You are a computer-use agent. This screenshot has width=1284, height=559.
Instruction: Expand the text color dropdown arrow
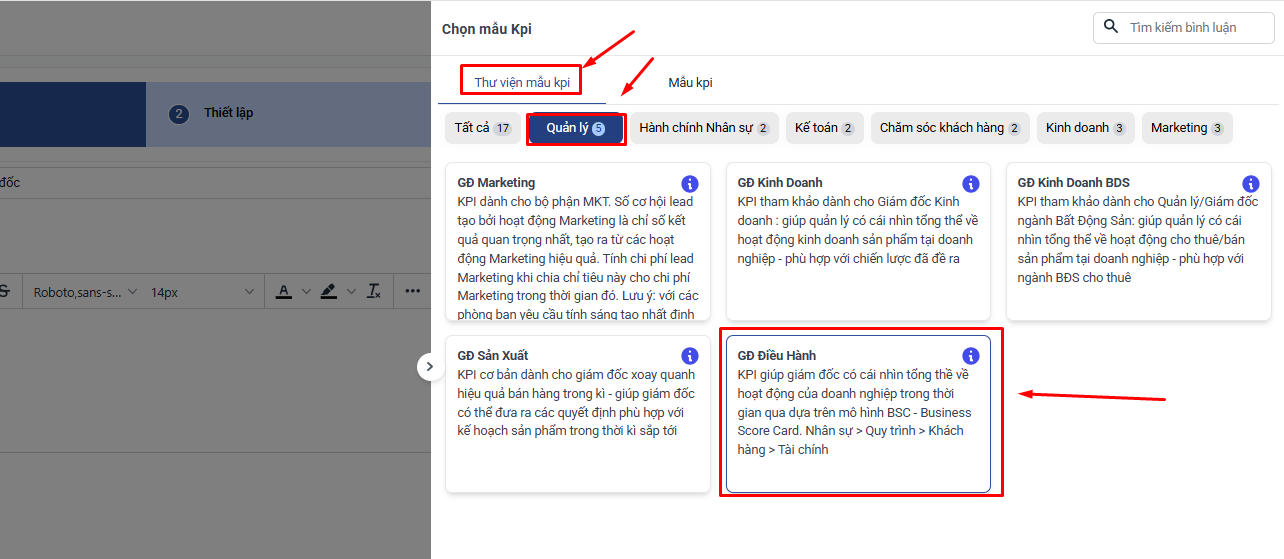(x=305, y=292)
